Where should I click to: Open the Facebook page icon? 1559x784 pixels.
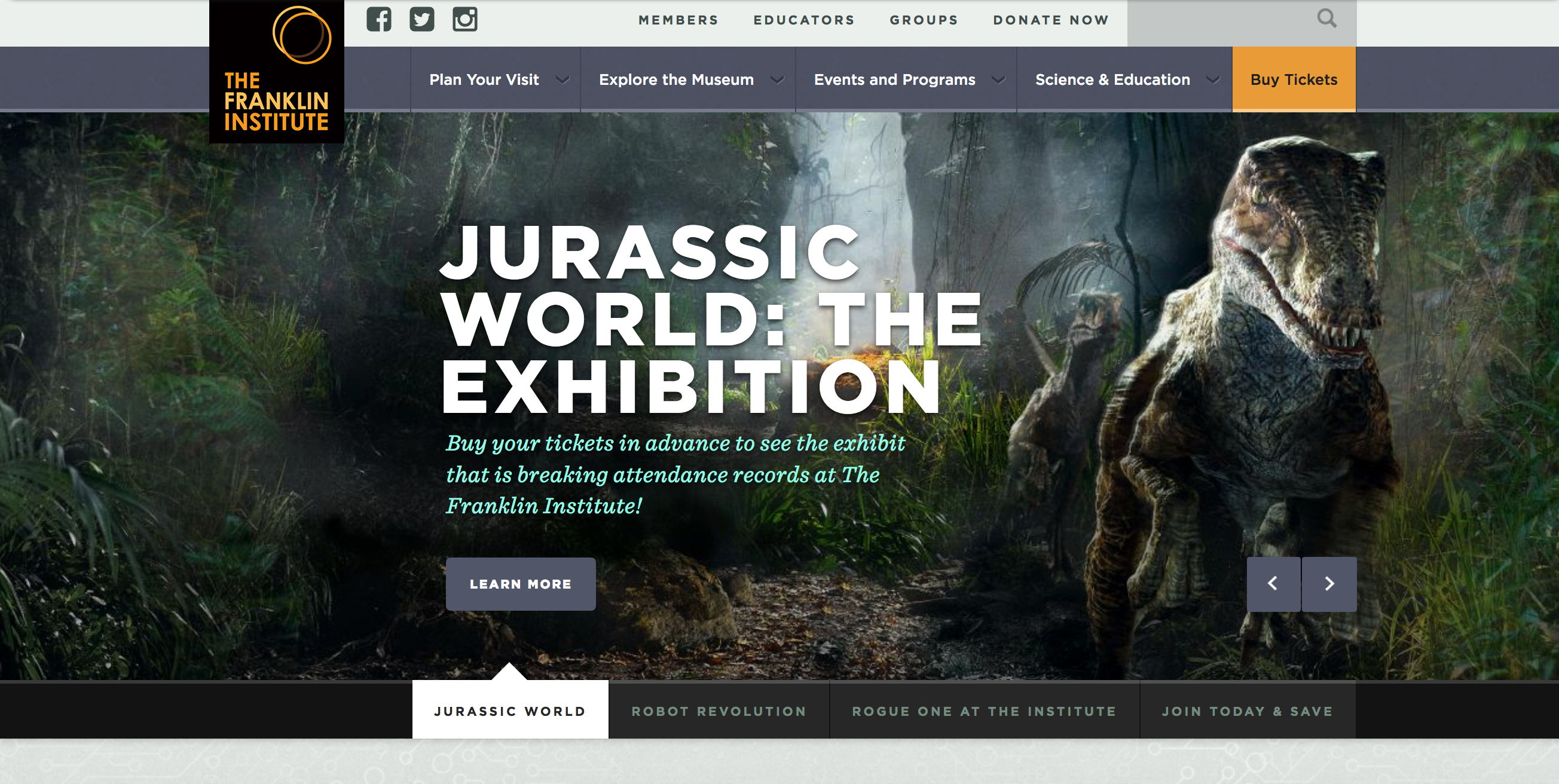pos(379,19)
